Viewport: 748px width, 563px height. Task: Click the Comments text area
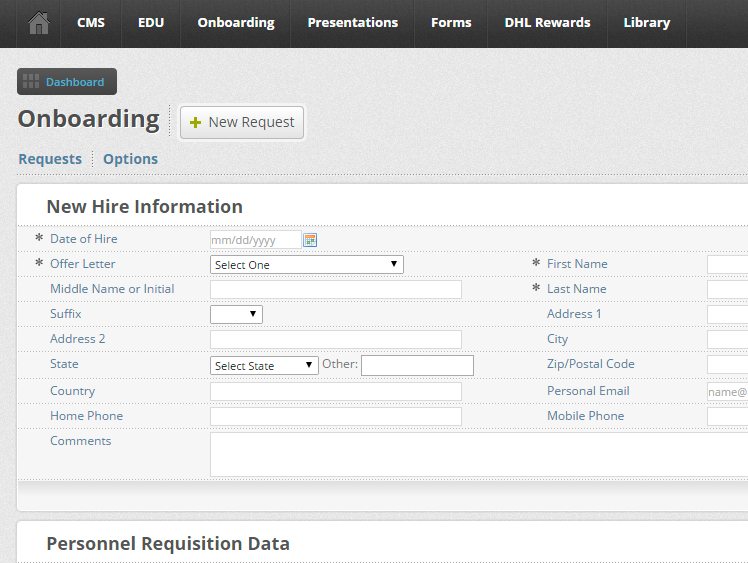pos(479,454)
